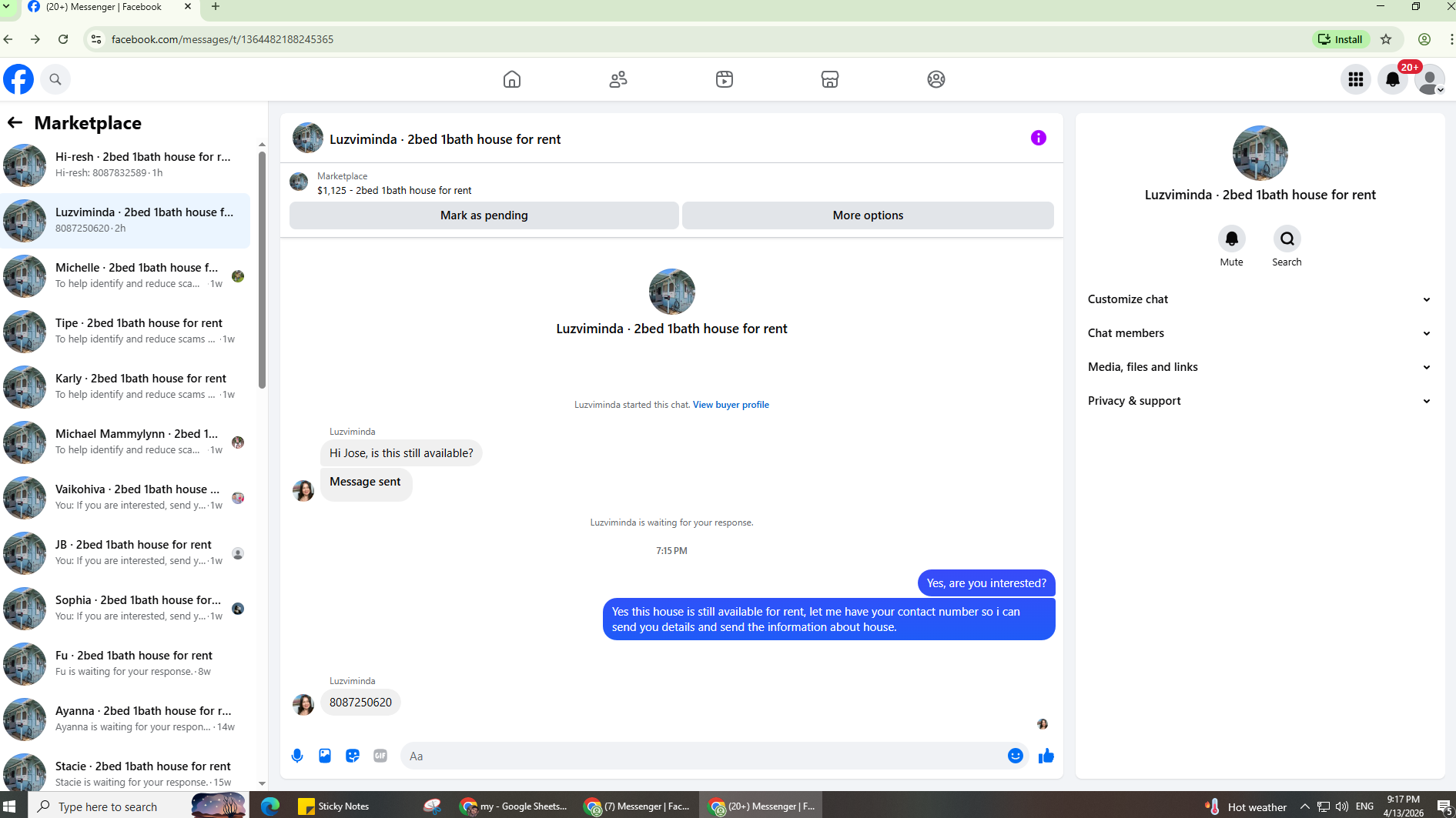The width and height of the screenshot is (1456, 818).
Task: Open Michelle conversation
Action: pyautogui.click(x=126, y=276)
